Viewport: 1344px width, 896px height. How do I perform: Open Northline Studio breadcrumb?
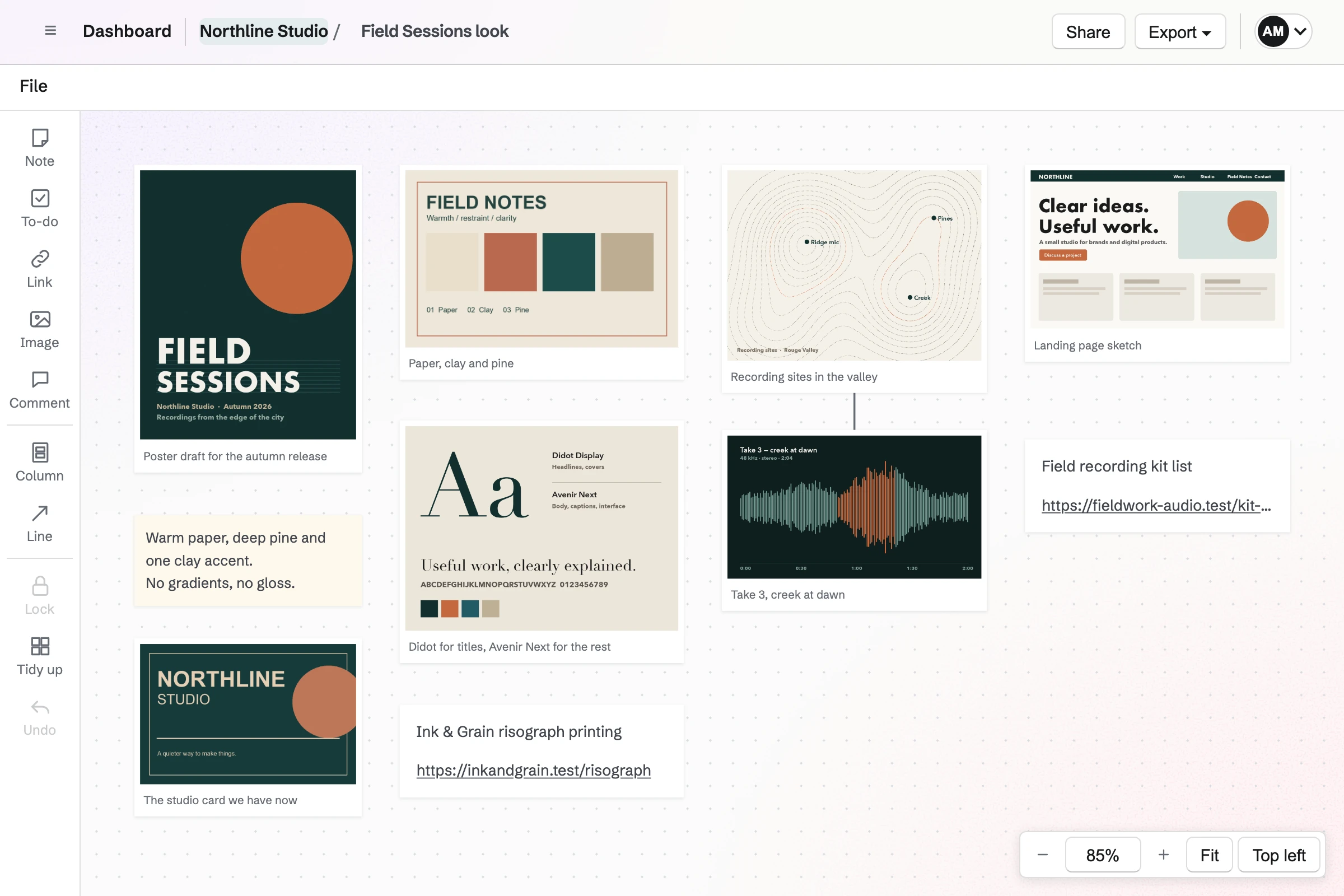(263, 31)
